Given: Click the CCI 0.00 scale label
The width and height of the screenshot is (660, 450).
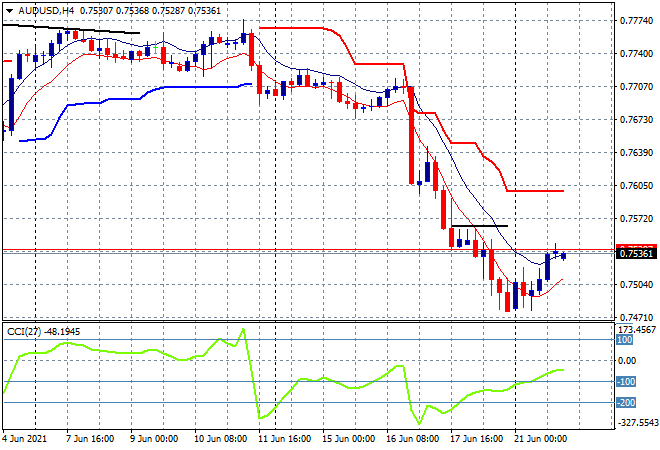Looking at the screenshot, I should [627, 361].
